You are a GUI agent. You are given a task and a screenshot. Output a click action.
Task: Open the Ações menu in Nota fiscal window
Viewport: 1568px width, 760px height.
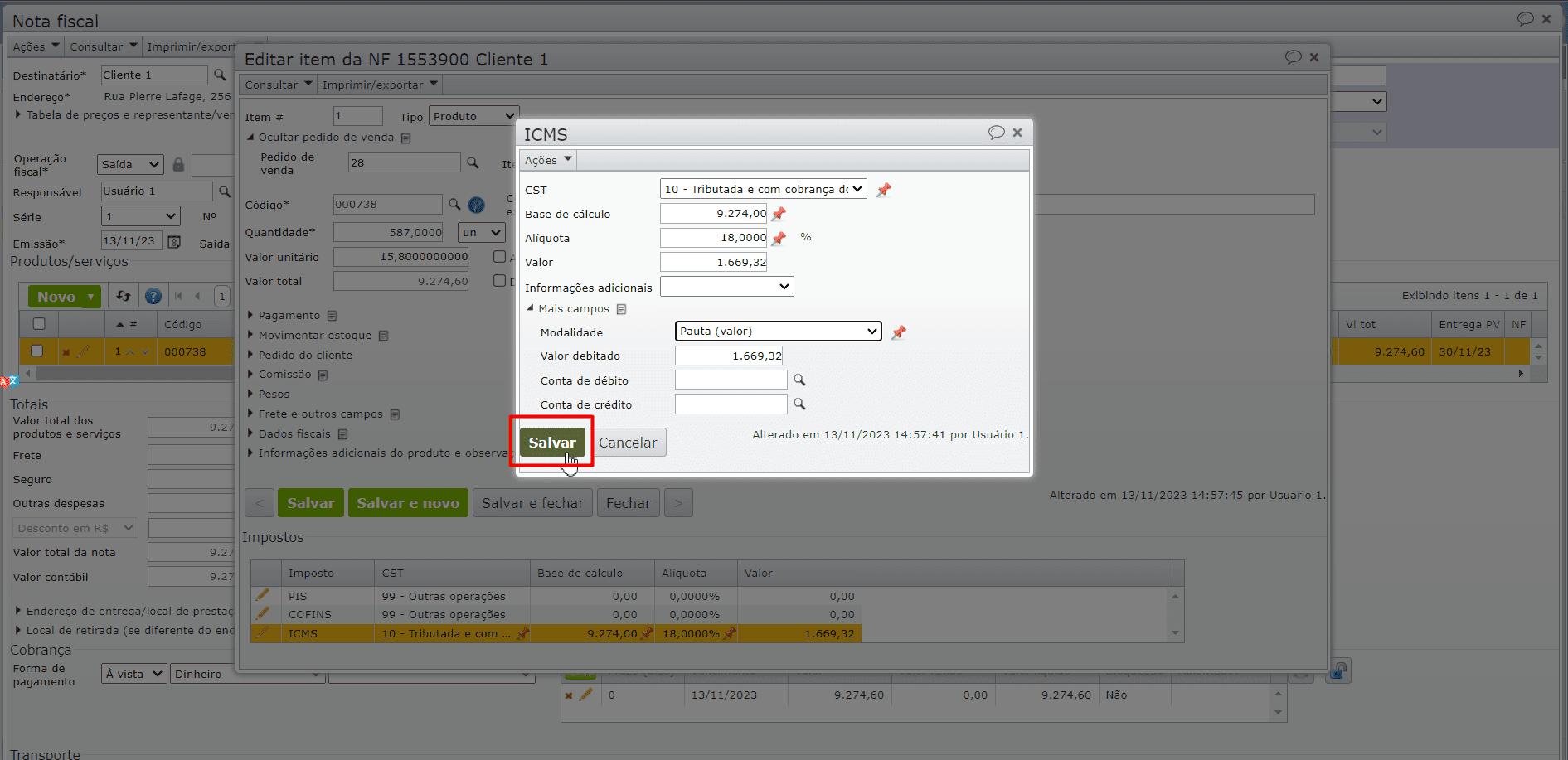click(x=36, y=46)
